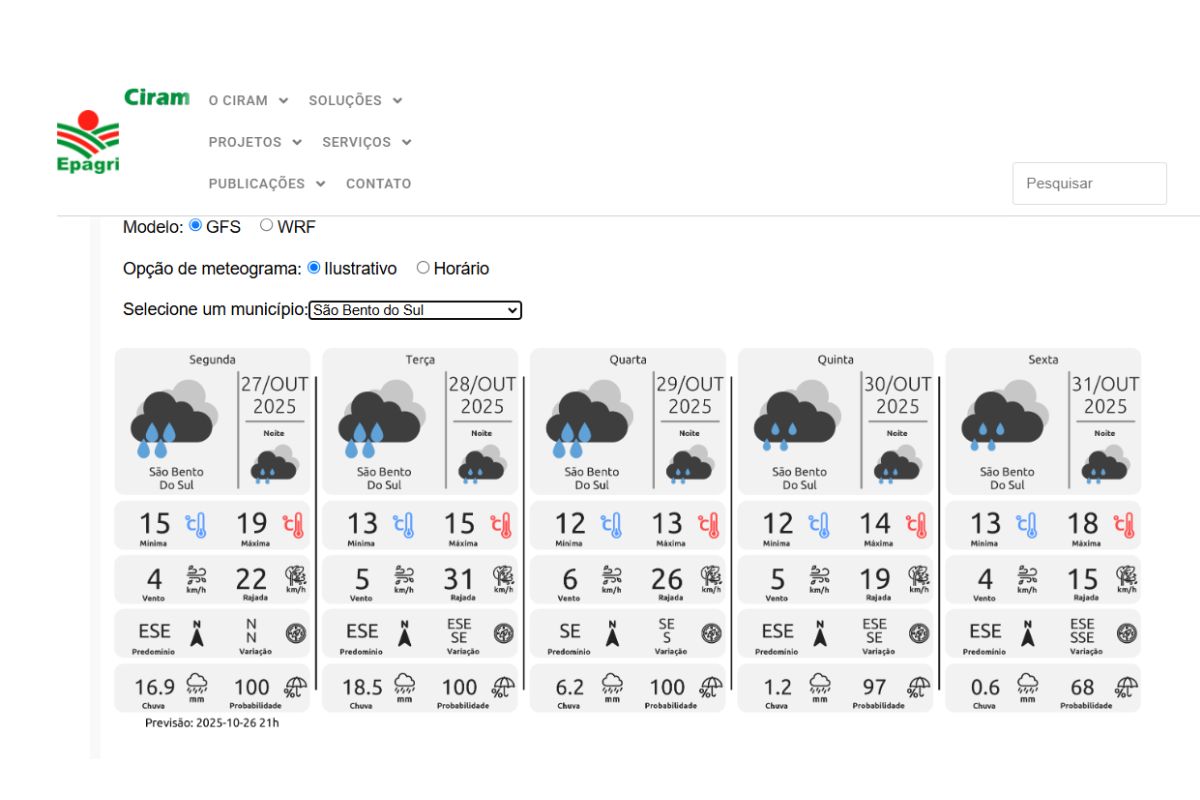
Task: Expand the SOLUÇÕES menu
Action: pyautogui.click(x=355, y=100)
